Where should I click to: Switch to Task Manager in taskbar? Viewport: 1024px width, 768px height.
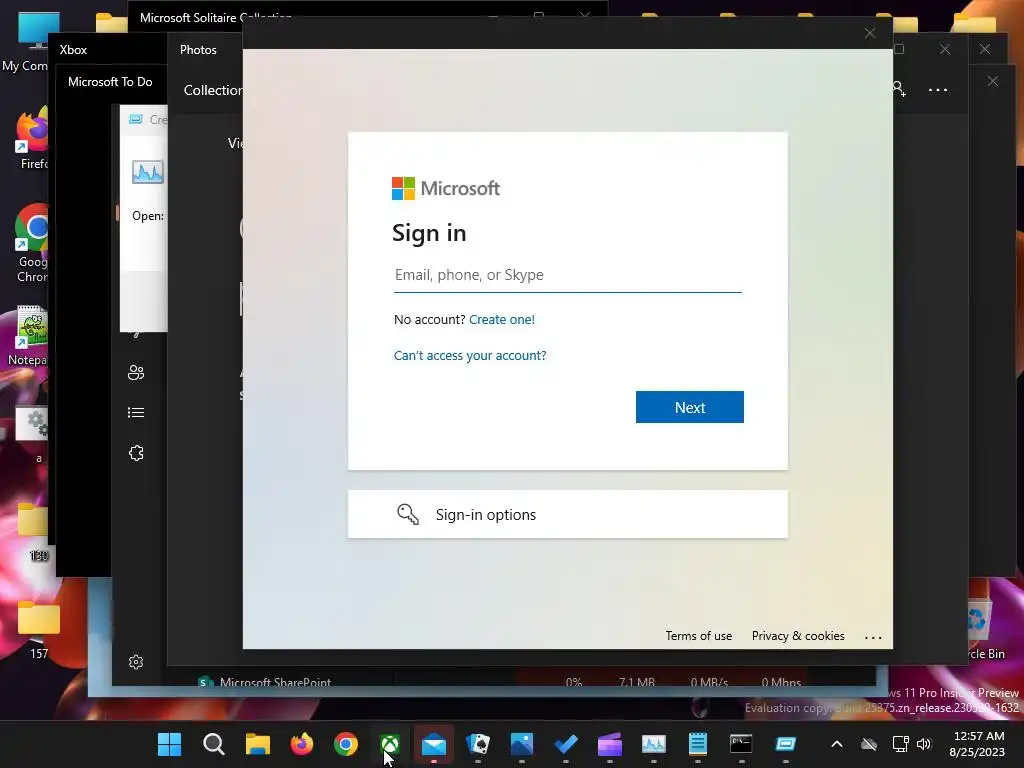click(654, 744)
